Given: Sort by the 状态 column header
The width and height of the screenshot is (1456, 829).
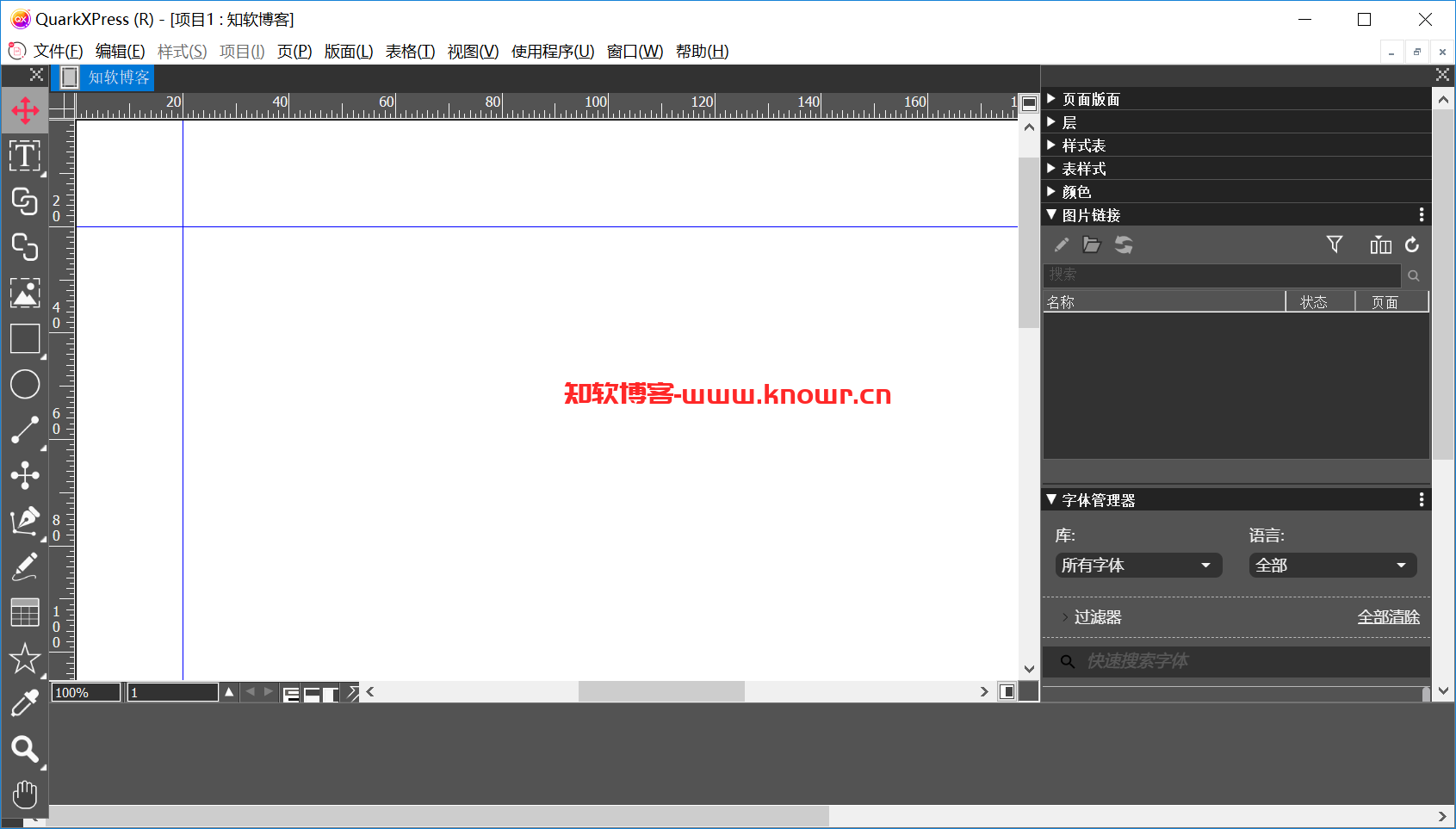Looking at the screenshot, I should [1320, 302].
